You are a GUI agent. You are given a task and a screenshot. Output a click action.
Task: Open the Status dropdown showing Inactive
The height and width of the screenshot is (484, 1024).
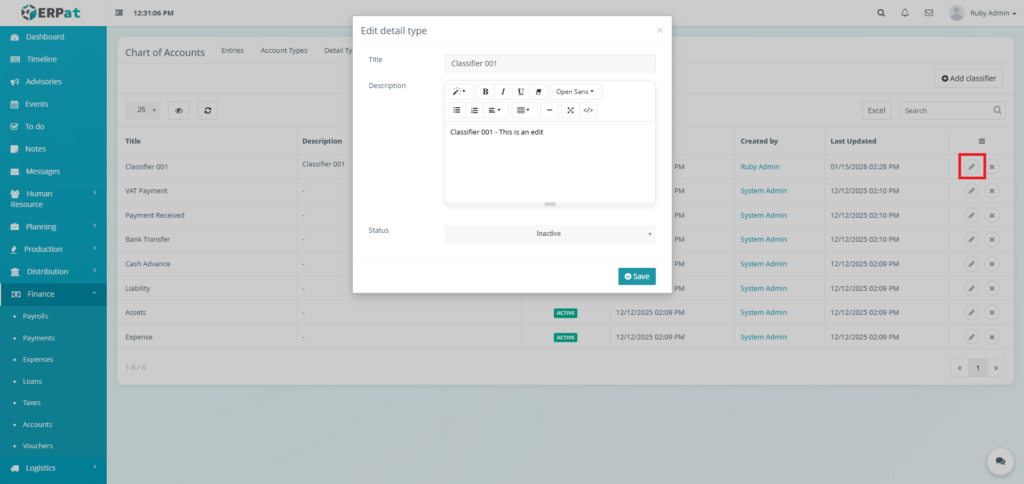pyautogui.click(x=550, y=234)
